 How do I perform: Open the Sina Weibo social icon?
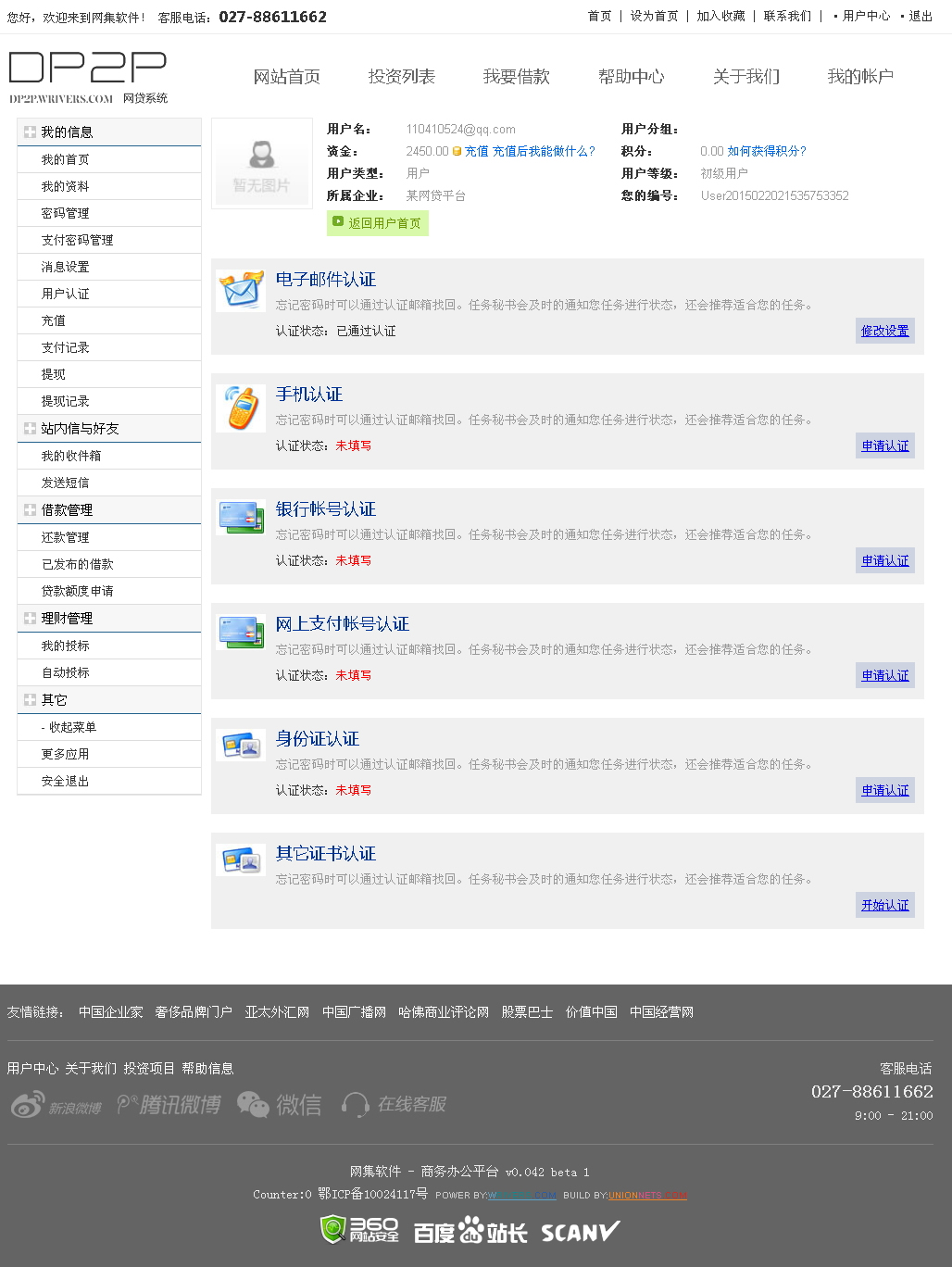click(56, 1105)
